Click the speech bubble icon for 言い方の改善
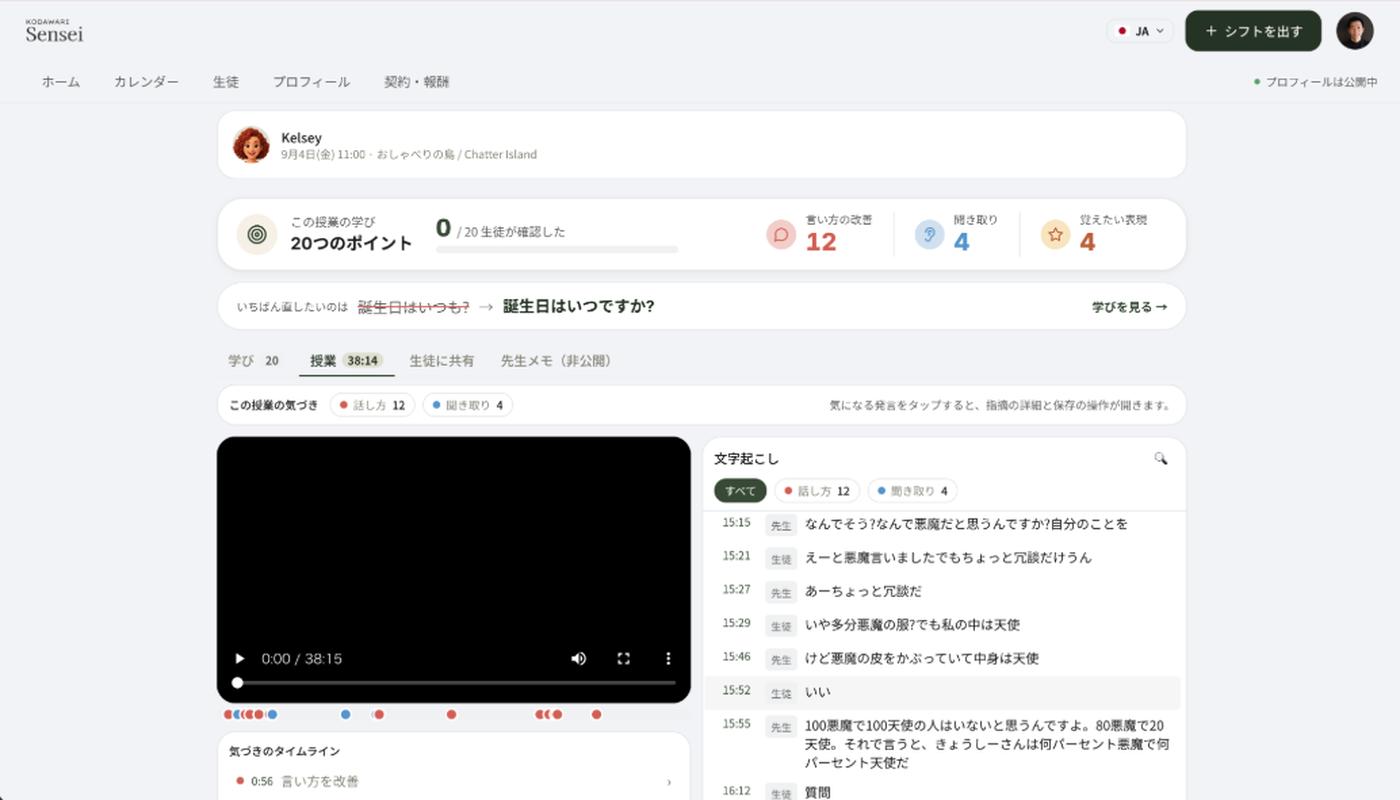Image resolution: width=1400 pixels, height=800 pixels. [781, 234]
